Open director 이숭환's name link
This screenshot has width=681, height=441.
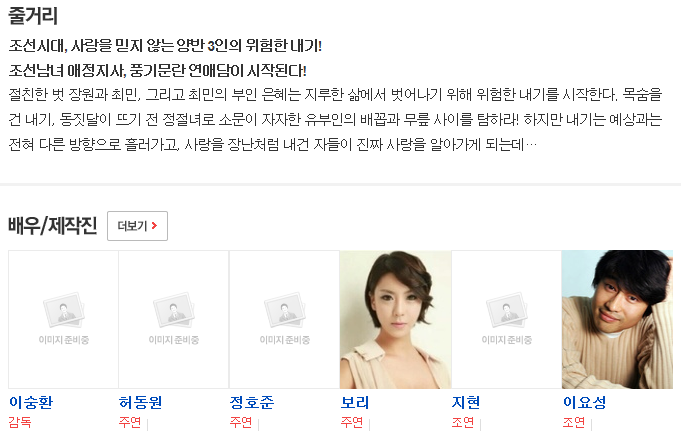31,402
